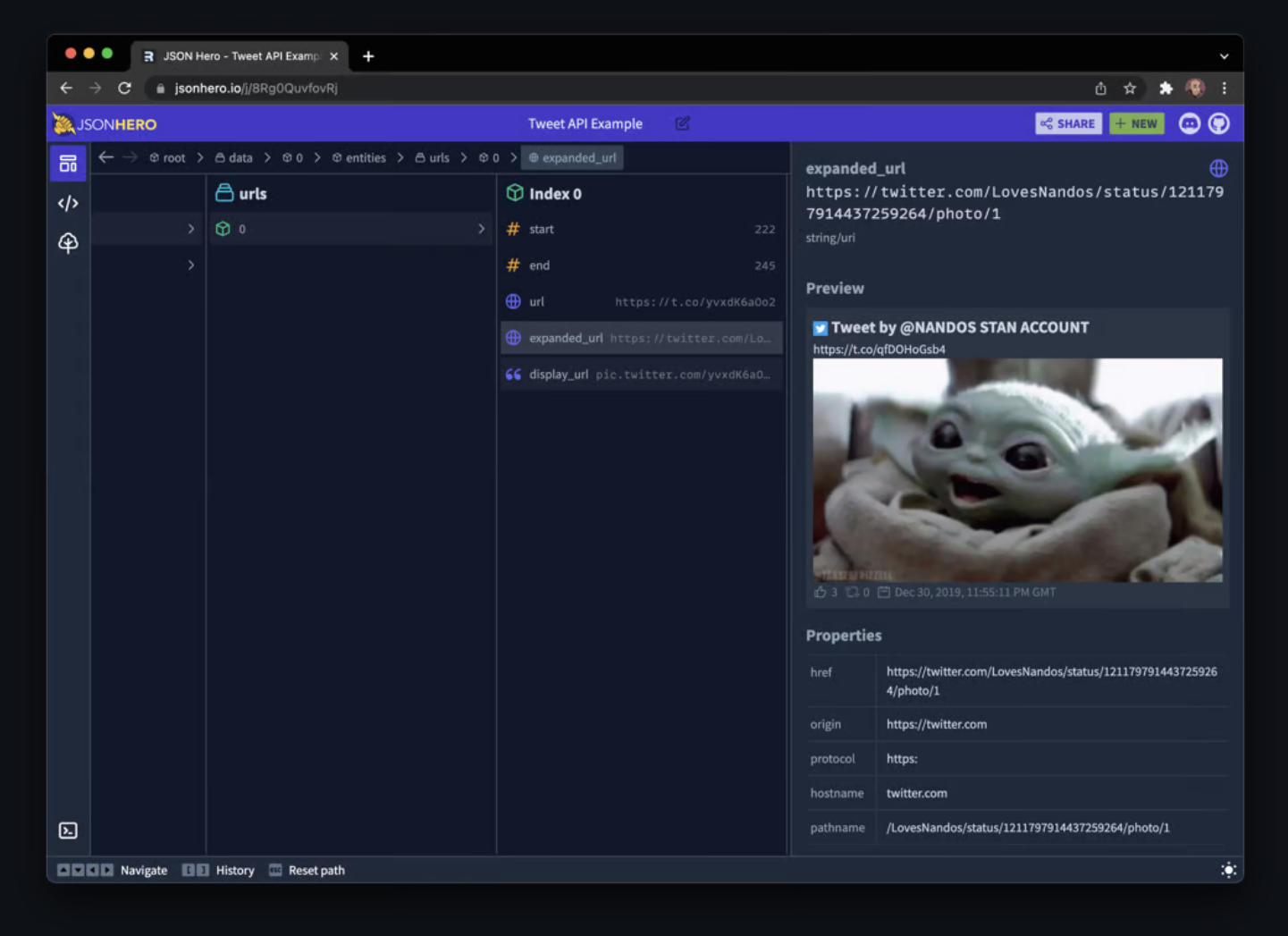Screen dimensions: 1288x936
Task: Click hash icon beside start
Action: click(x=513, y=229)
